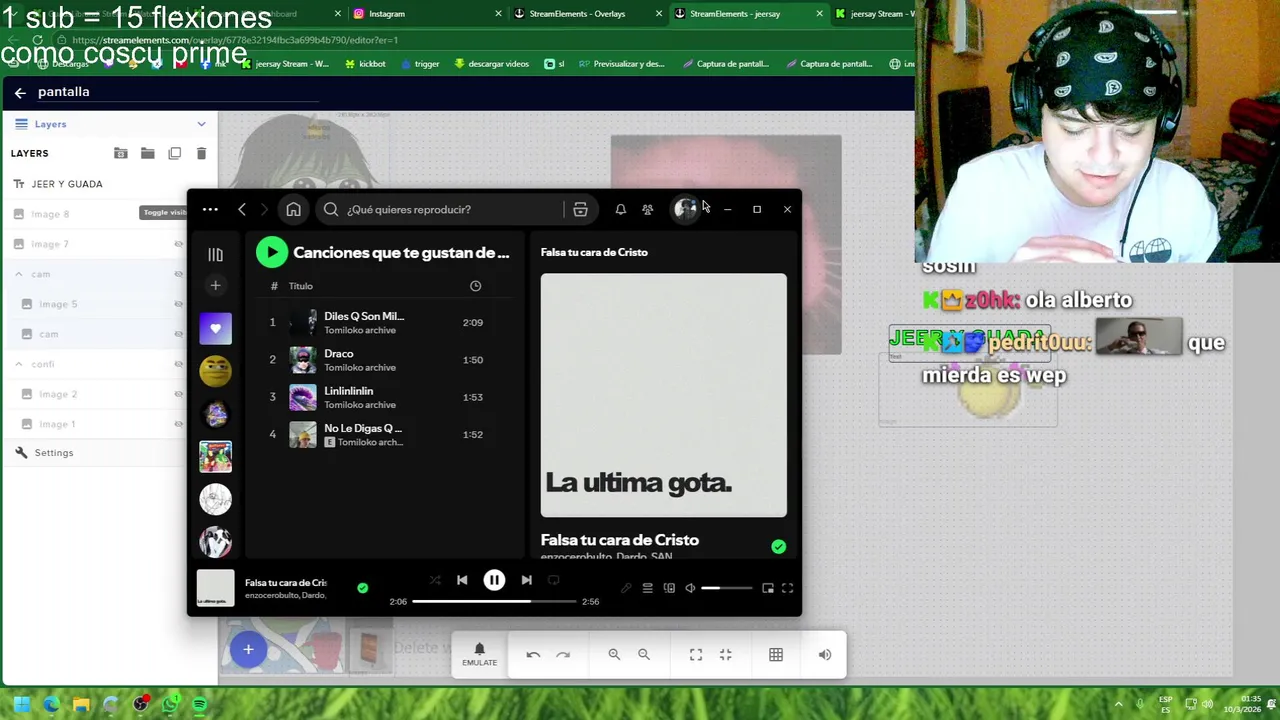The image size is (1280, 720).
Task: Skip to the previous track
Action: 462,580
